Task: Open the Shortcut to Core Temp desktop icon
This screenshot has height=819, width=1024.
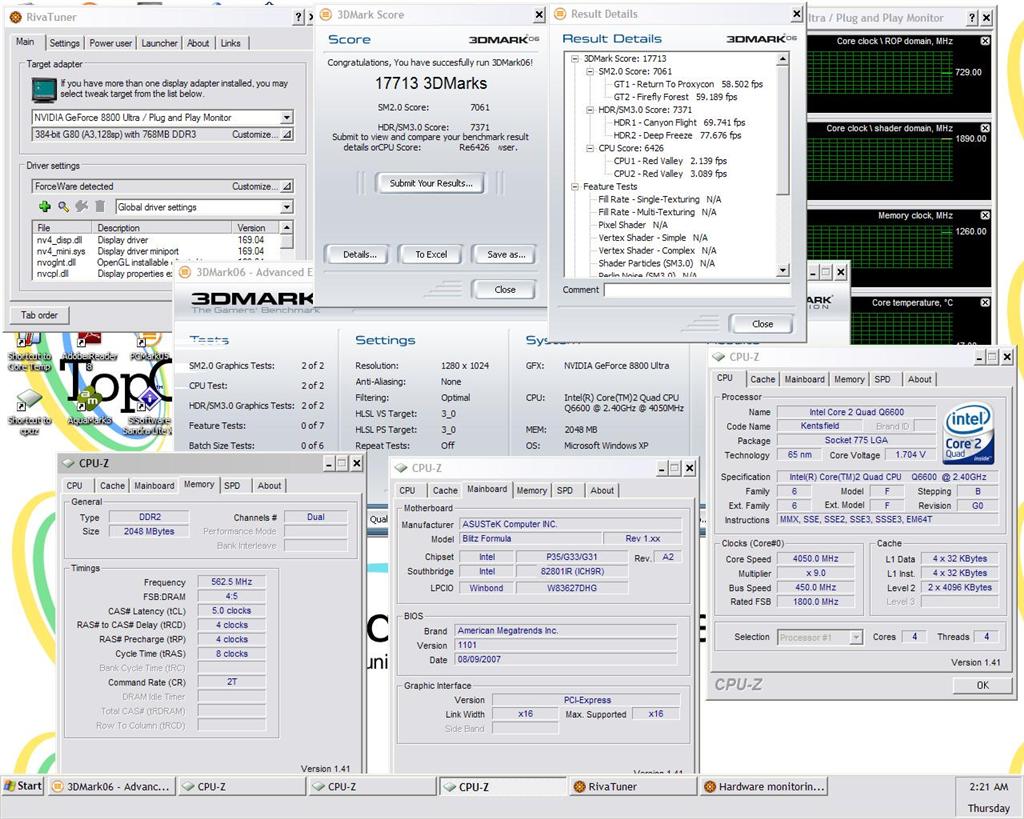Action: tap(29, 353)
